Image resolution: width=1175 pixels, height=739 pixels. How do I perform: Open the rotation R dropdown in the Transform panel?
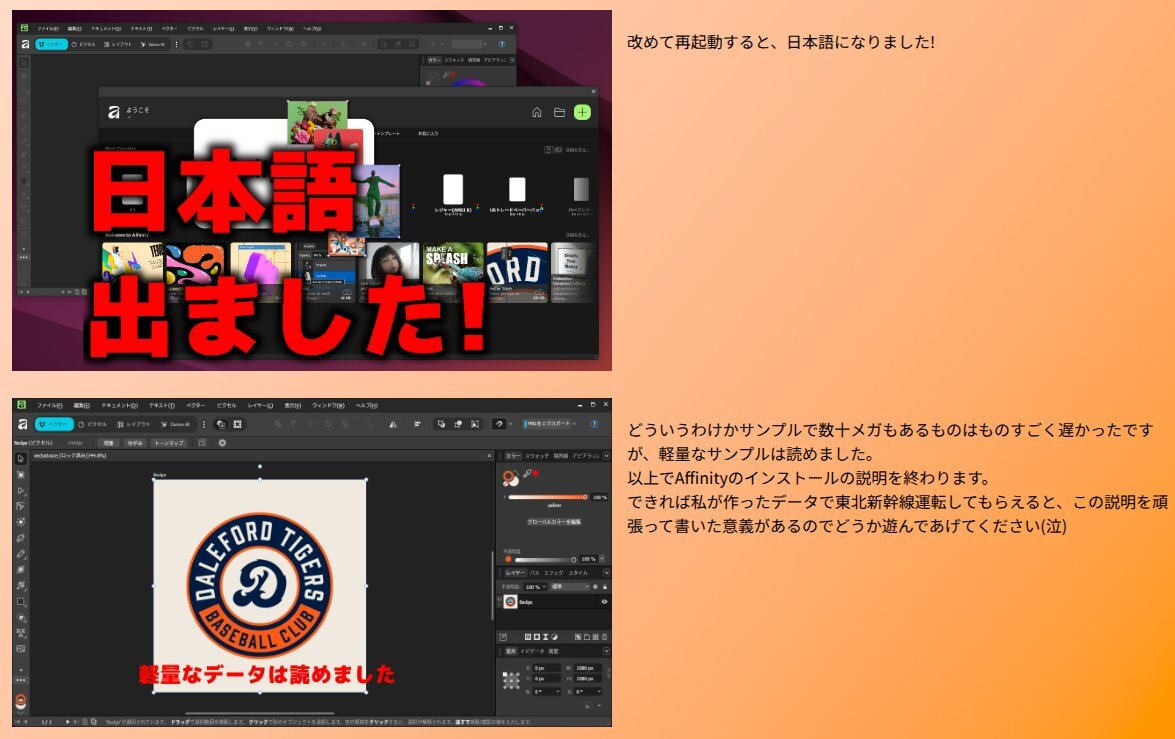coord(558,692)
